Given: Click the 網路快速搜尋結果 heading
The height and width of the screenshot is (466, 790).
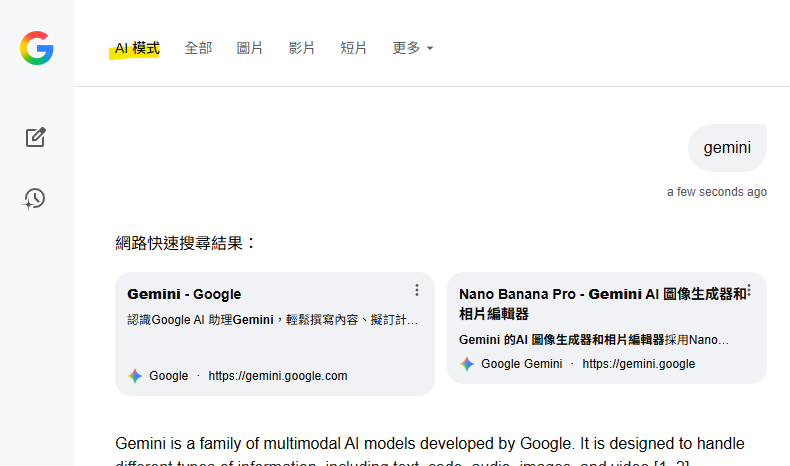Looking at the screenshot, I should (x=185, y=243).
